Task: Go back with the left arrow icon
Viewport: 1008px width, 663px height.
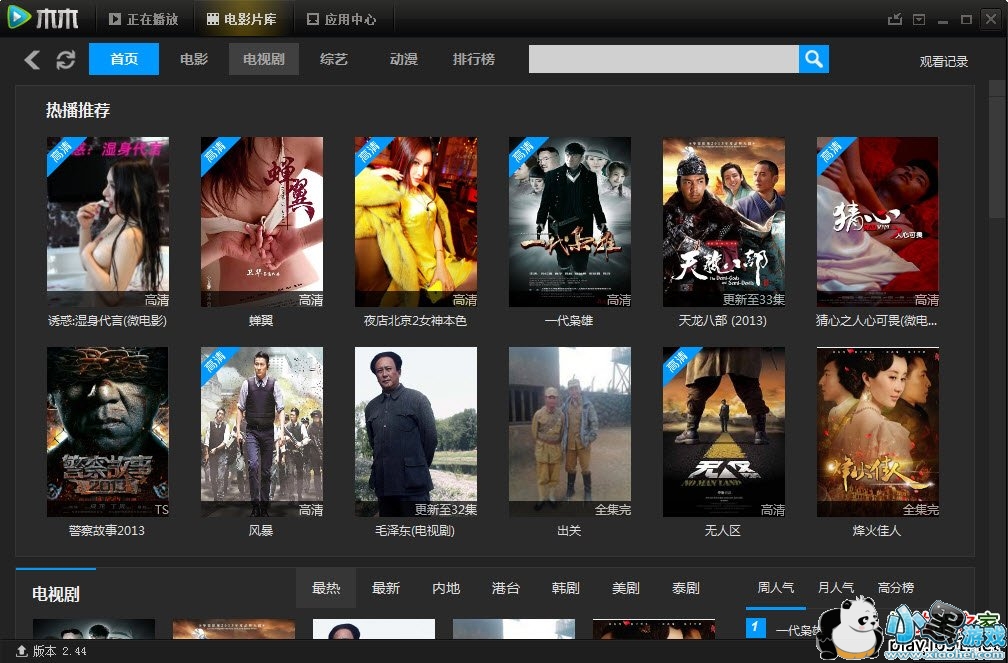Action: [32, 60]
